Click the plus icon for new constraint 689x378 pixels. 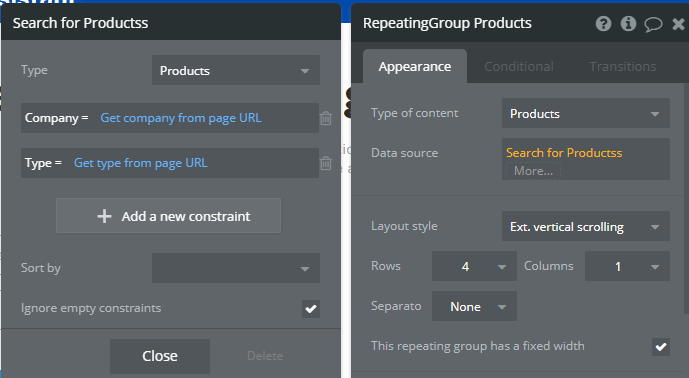pyautogui.click(x=104, y=216)
